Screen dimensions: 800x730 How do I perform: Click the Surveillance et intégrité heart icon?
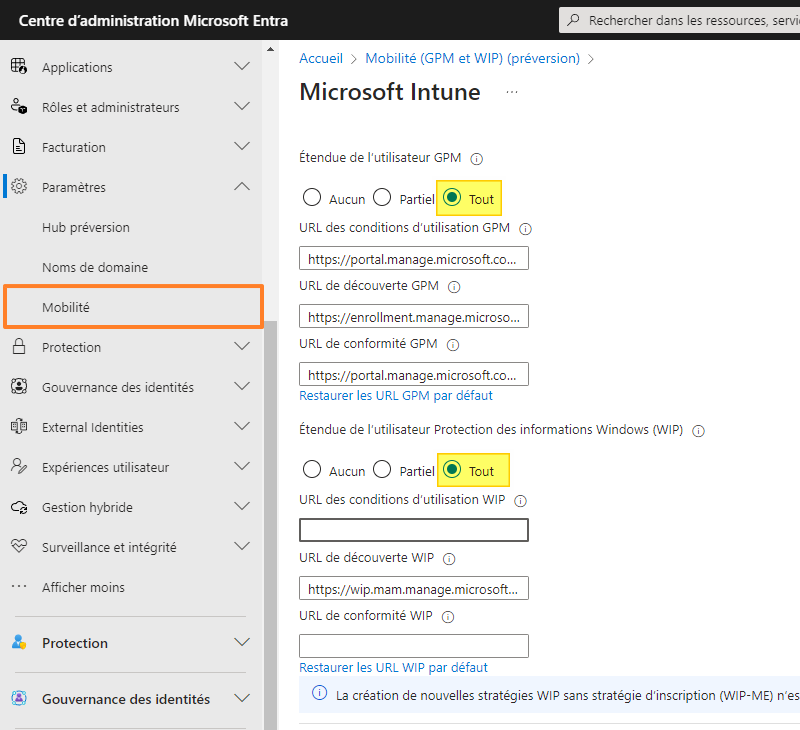click(x=18, y=547)
